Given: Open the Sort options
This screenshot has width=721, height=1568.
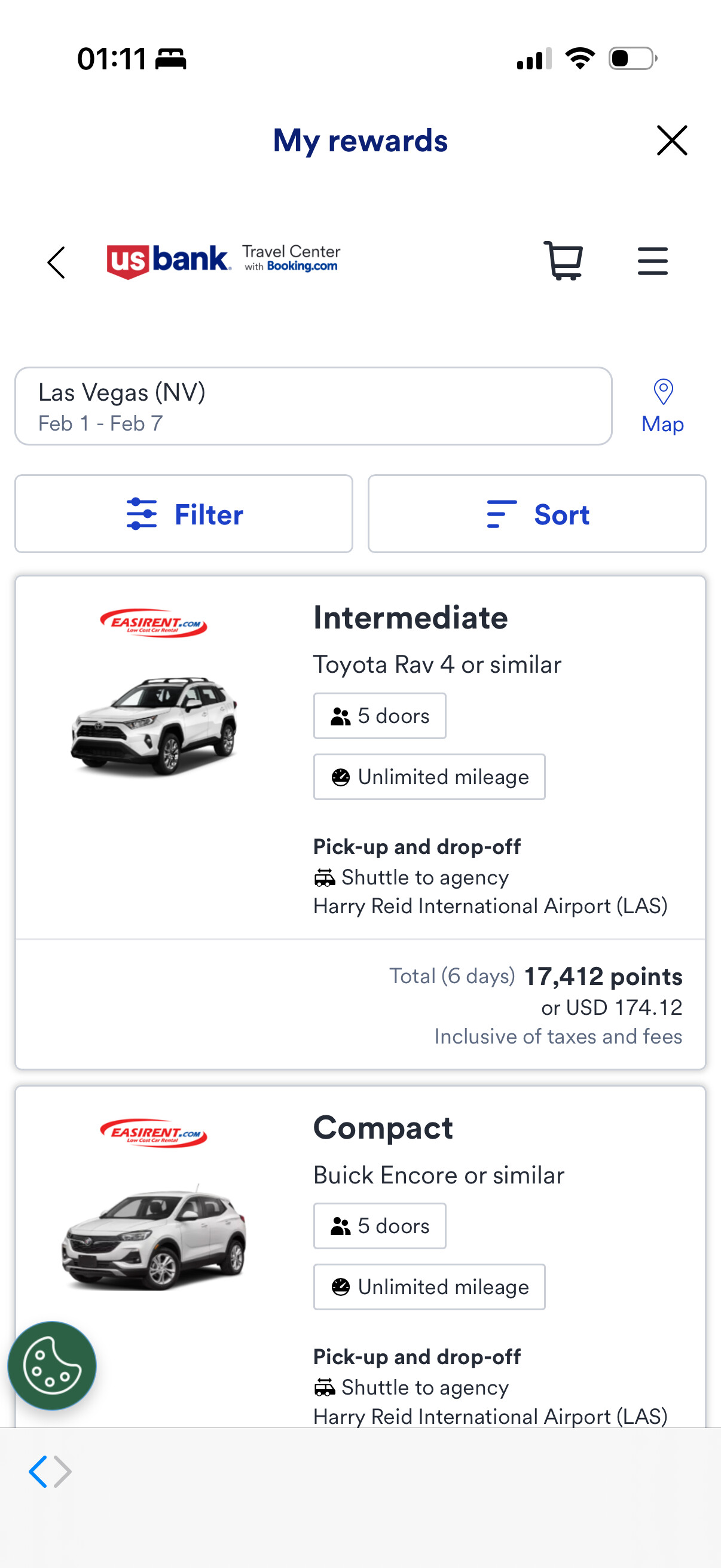Looking at the screenshot, I should pos(537,514).
